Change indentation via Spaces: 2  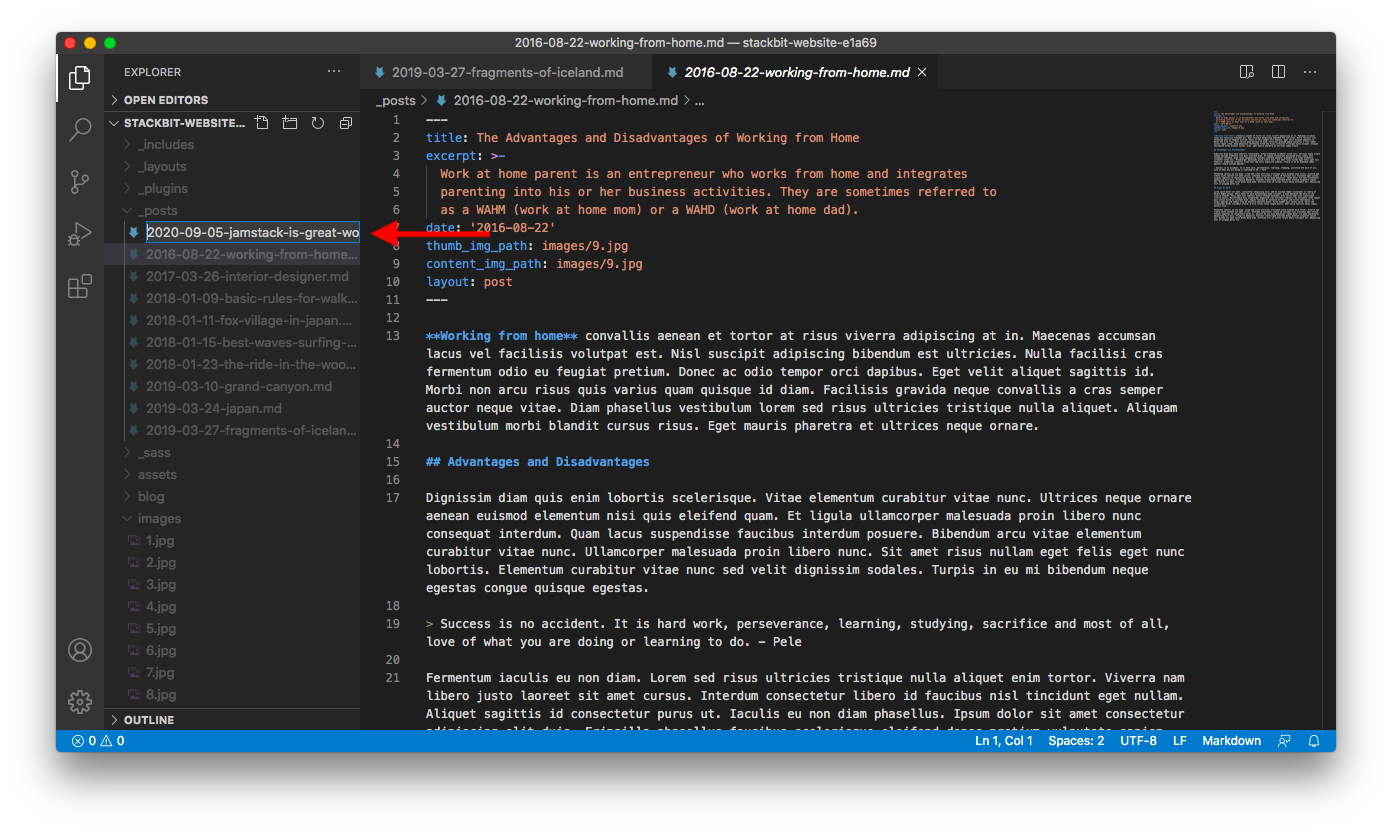tap(1076, 741)
